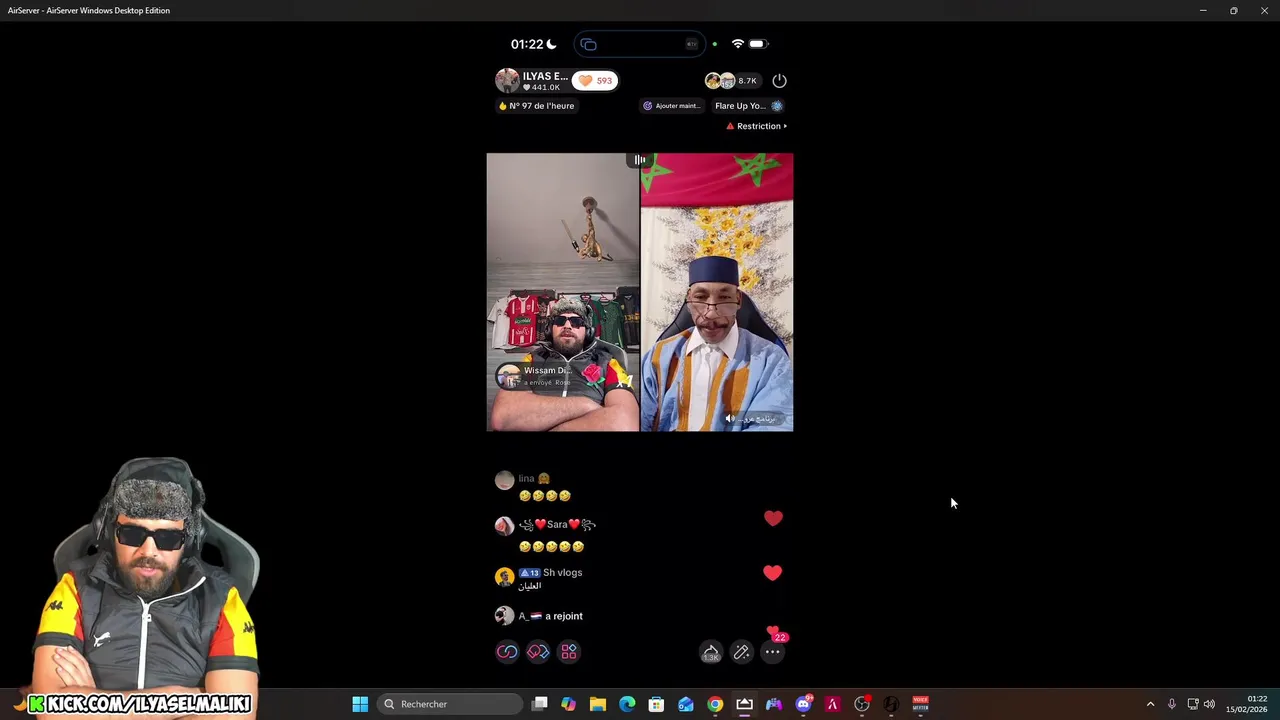Tap the split-screen divider handle icon
The height and width of the screenshot is (720, 1280).
pyautogui.click(x=640, y=160)
